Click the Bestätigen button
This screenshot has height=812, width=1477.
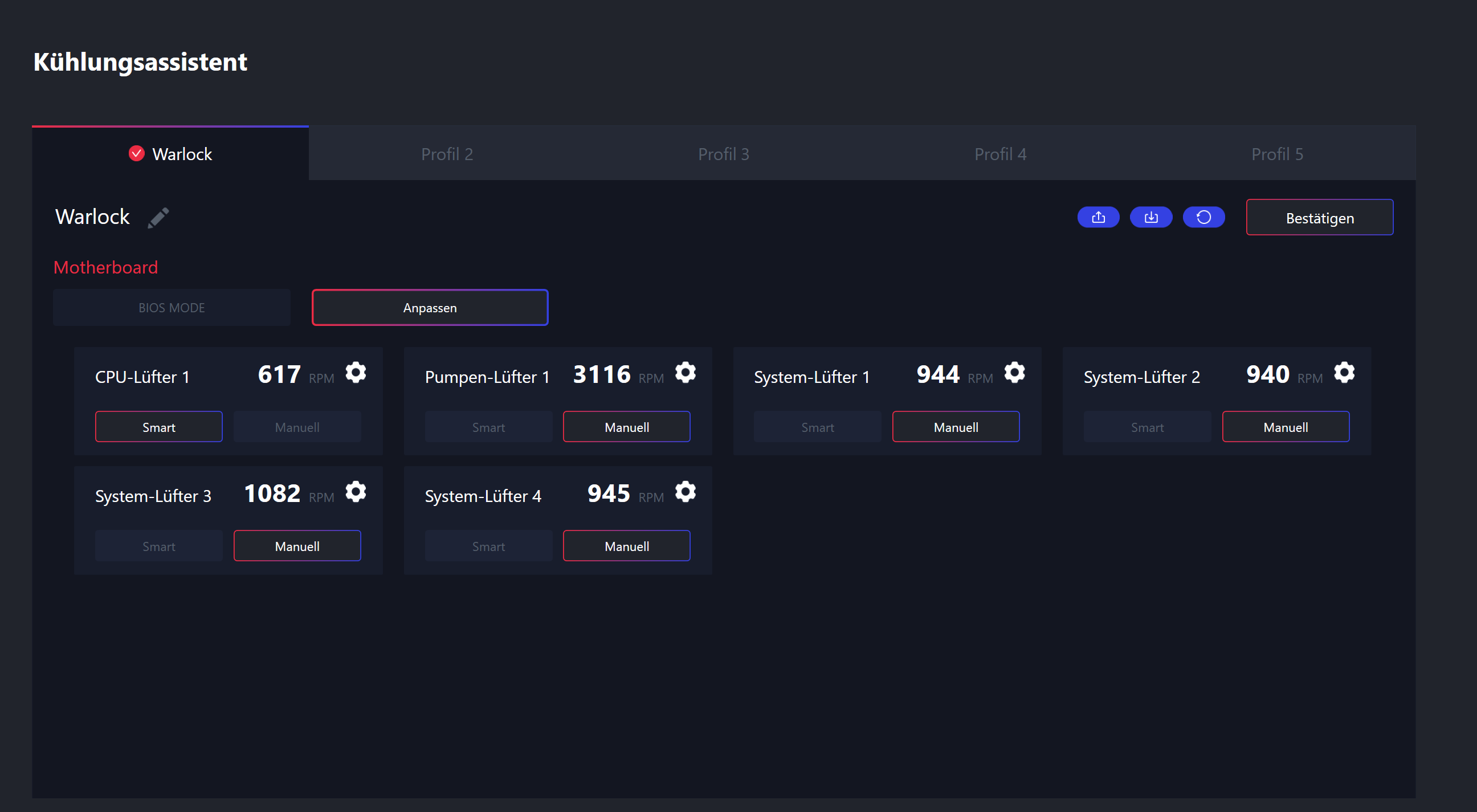pyautogui.click(x=1319, y=218)
